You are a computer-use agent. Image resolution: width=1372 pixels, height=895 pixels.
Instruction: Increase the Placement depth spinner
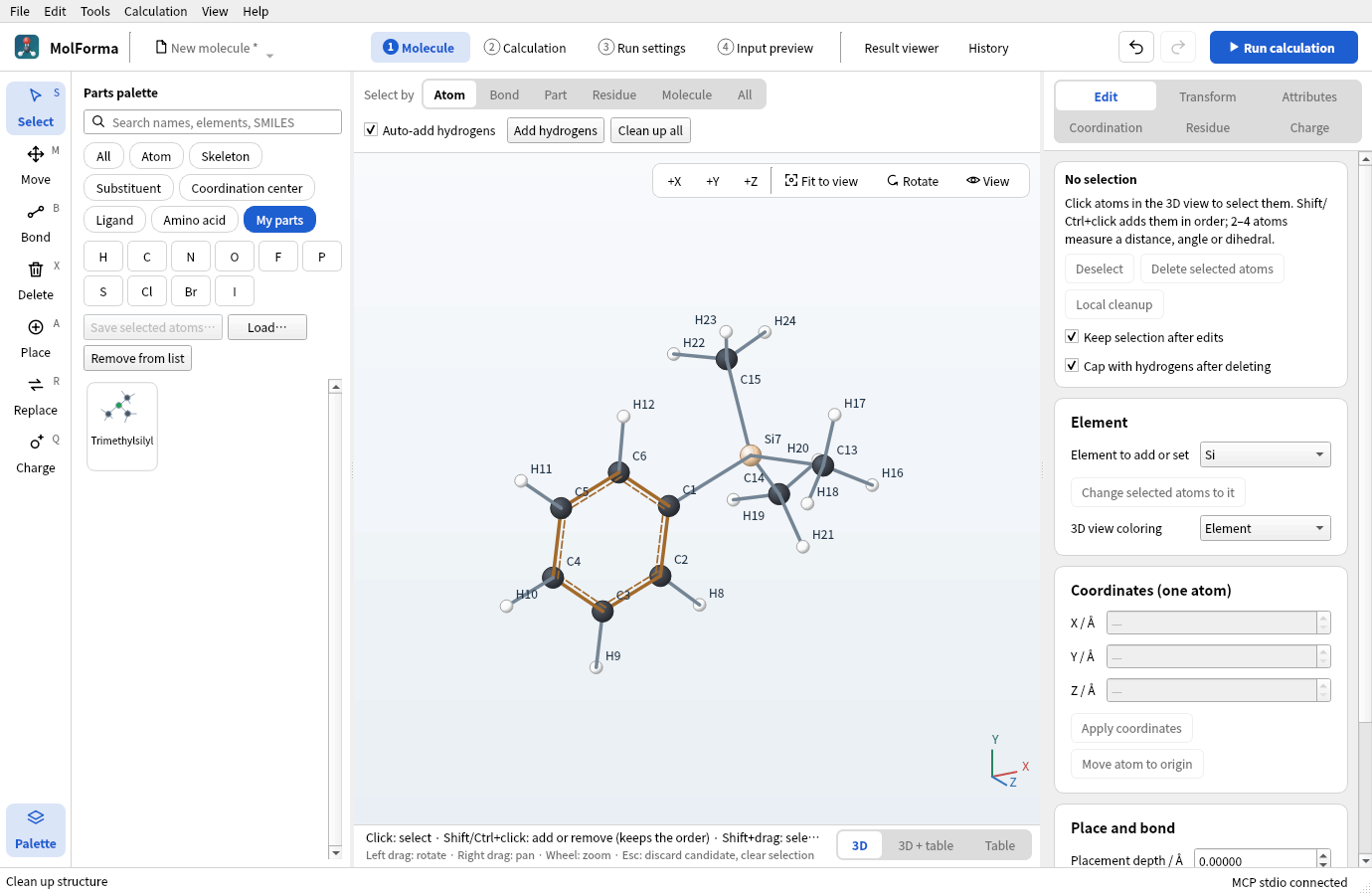pos(1323,855)
